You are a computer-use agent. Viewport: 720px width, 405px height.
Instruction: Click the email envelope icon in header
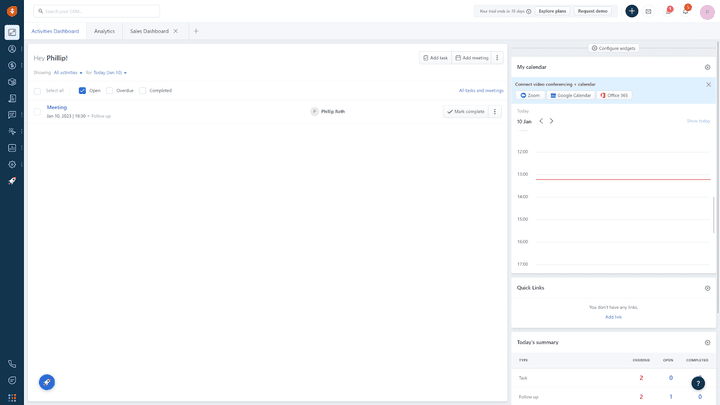click(x=648, y=11)
